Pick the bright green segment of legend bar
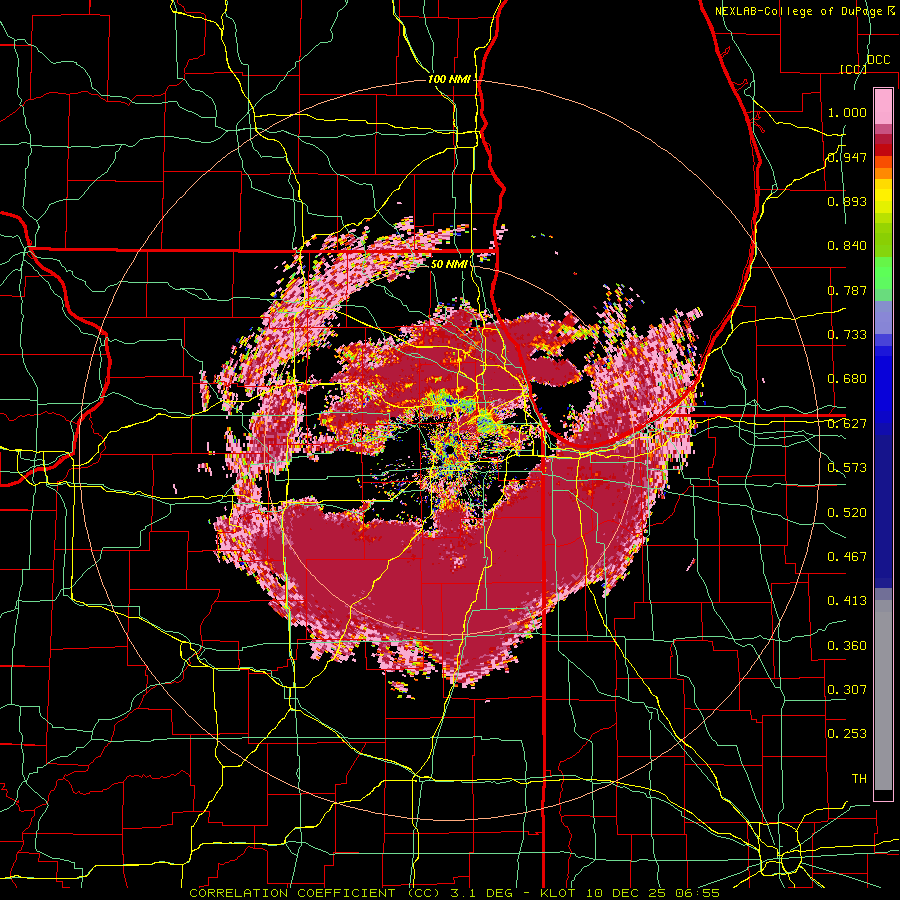This screenshot has height=900, width=900. pos(883,273)
